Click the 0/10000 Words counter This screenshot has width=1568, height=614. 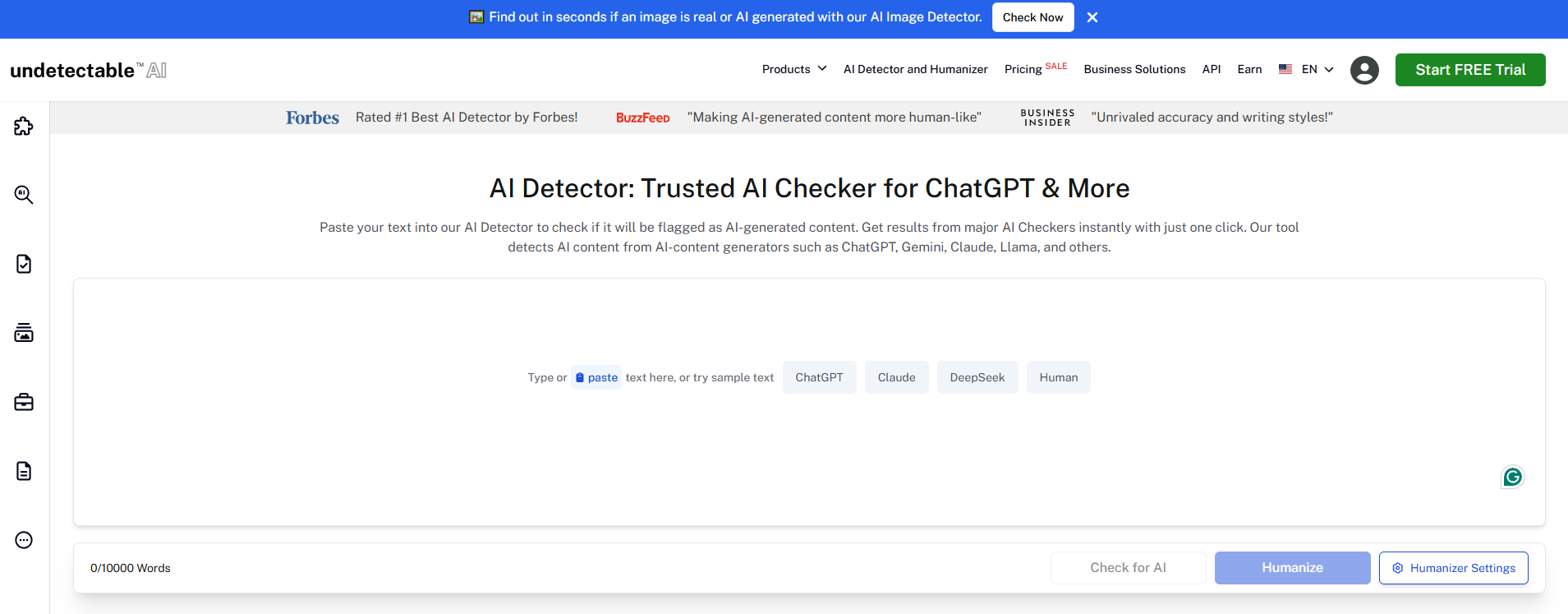(131, 568)
